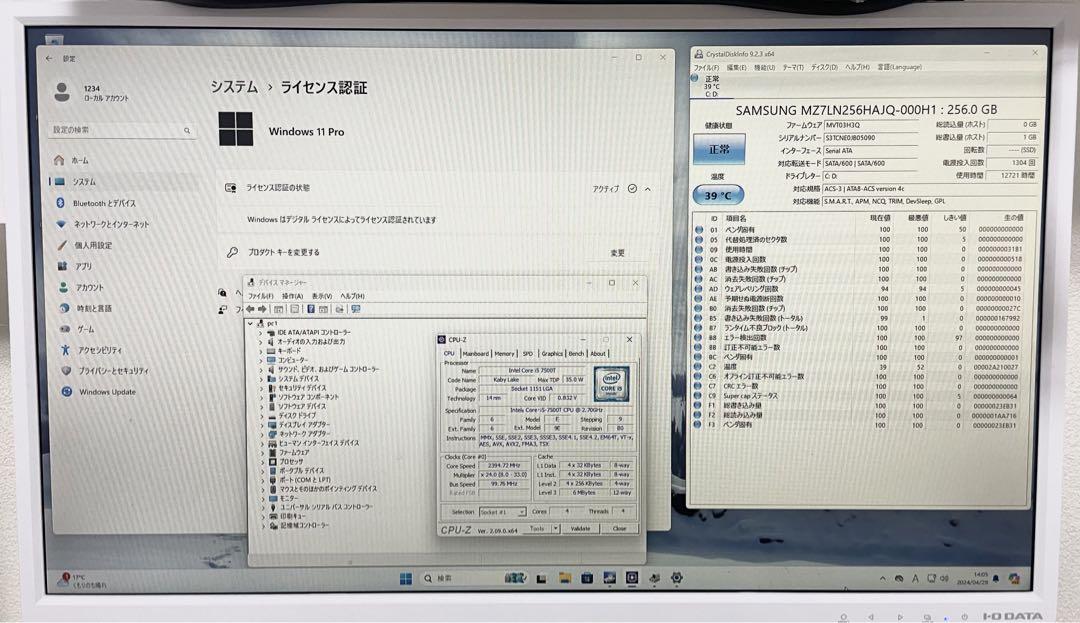Image resolution: width=1080 pixels, height=623 pixels.
Task: Collapse the pc1 root node in Device Manager
Action: coord(250,323)
